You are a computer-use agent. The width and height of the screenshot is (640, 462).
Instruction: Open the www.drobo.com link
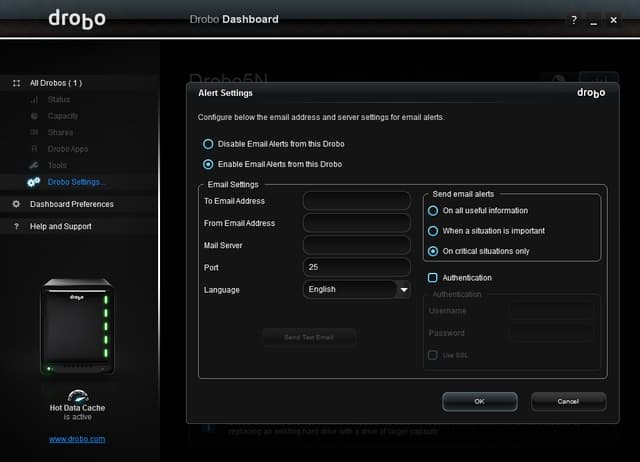click(77, 439)
